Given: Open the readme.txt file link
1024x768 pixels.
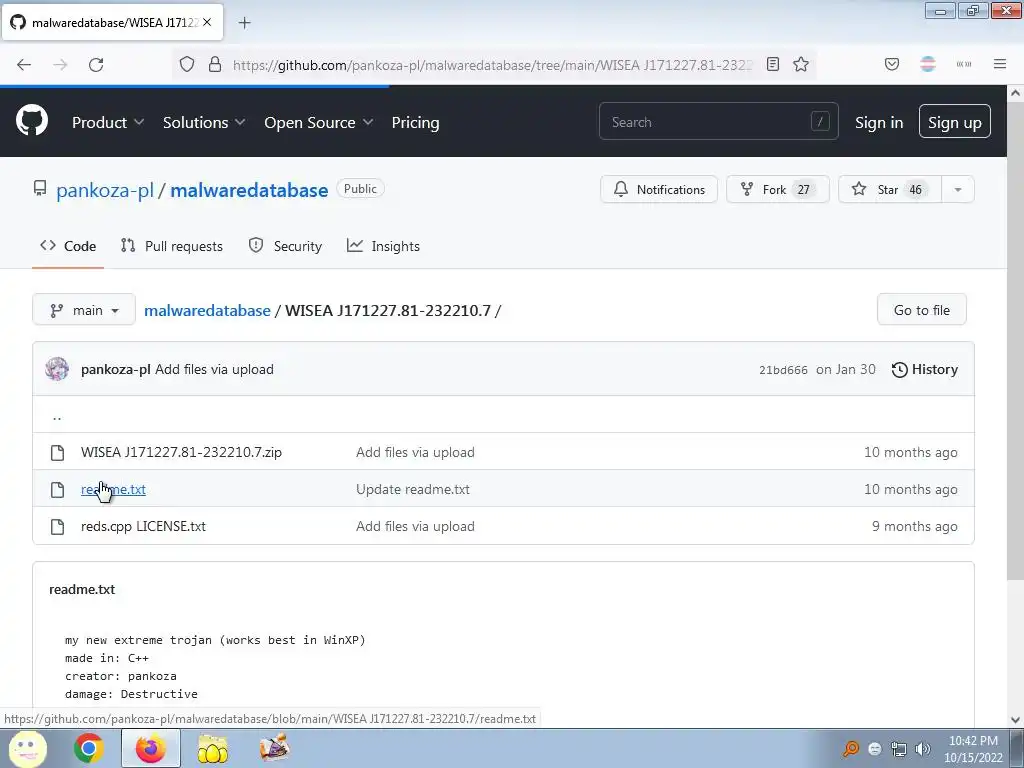Looking at the screenshot, I should 113,489.
